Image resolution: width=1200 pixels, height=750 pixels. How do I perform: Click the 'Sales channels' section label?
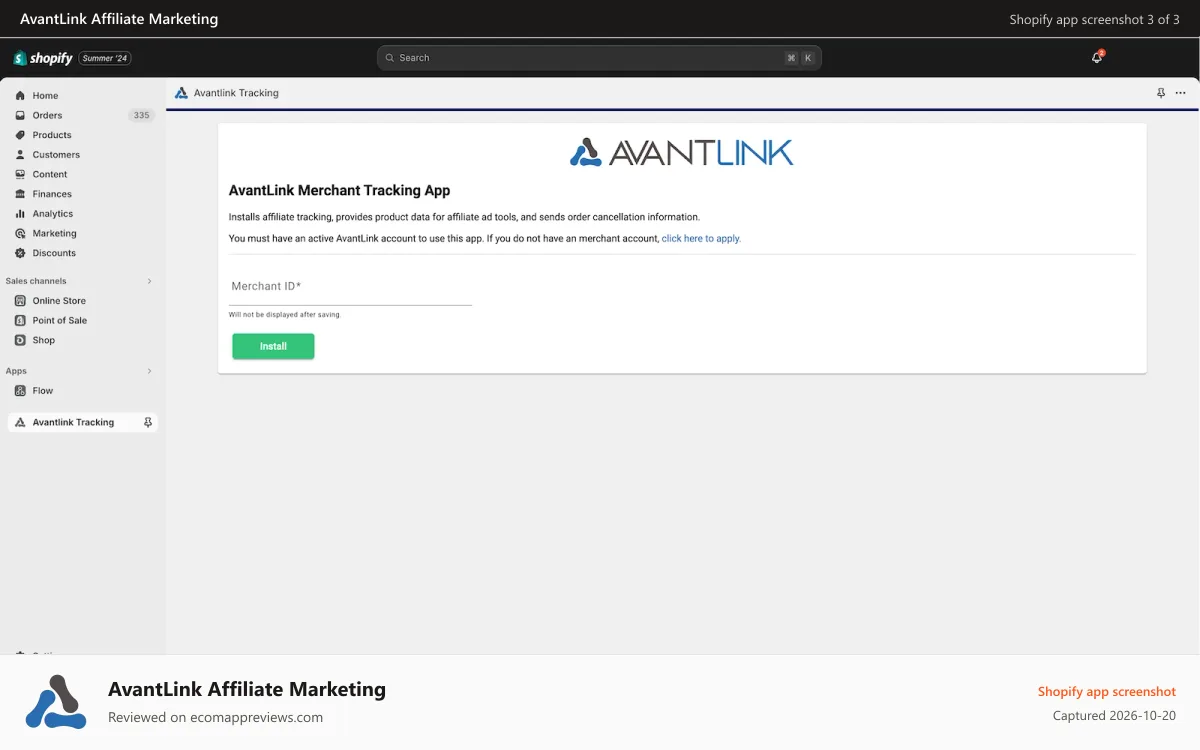tap(36, 281)
